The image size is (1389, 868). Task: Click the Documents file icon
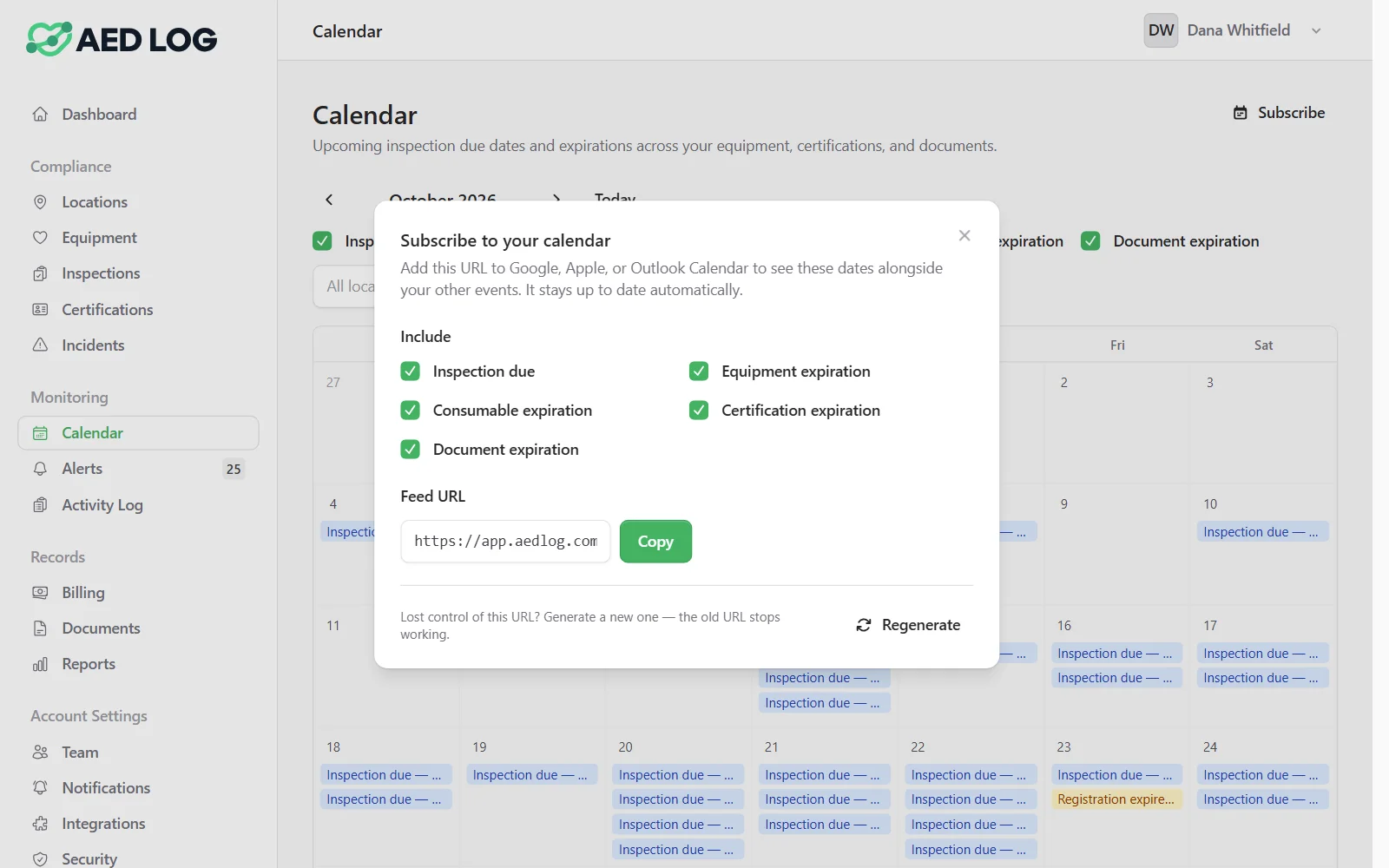click(x=40, y=628)
